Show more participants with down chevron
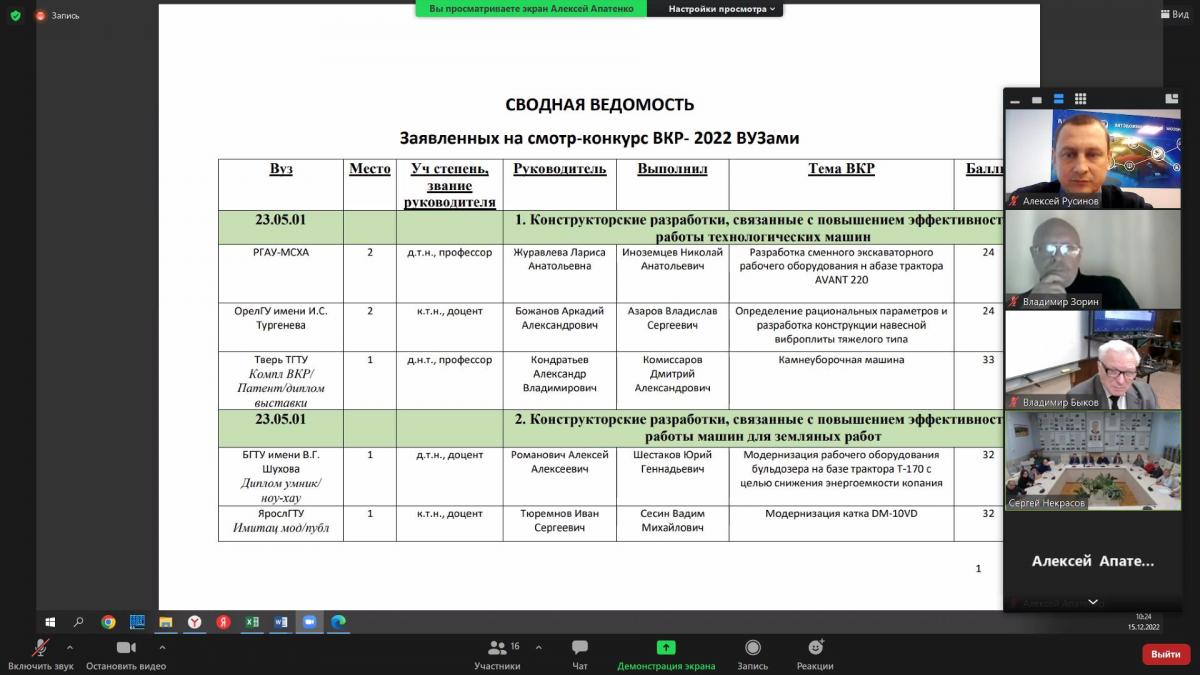This screenshot has width=1200, height=675. click(x=1093, y=602)
